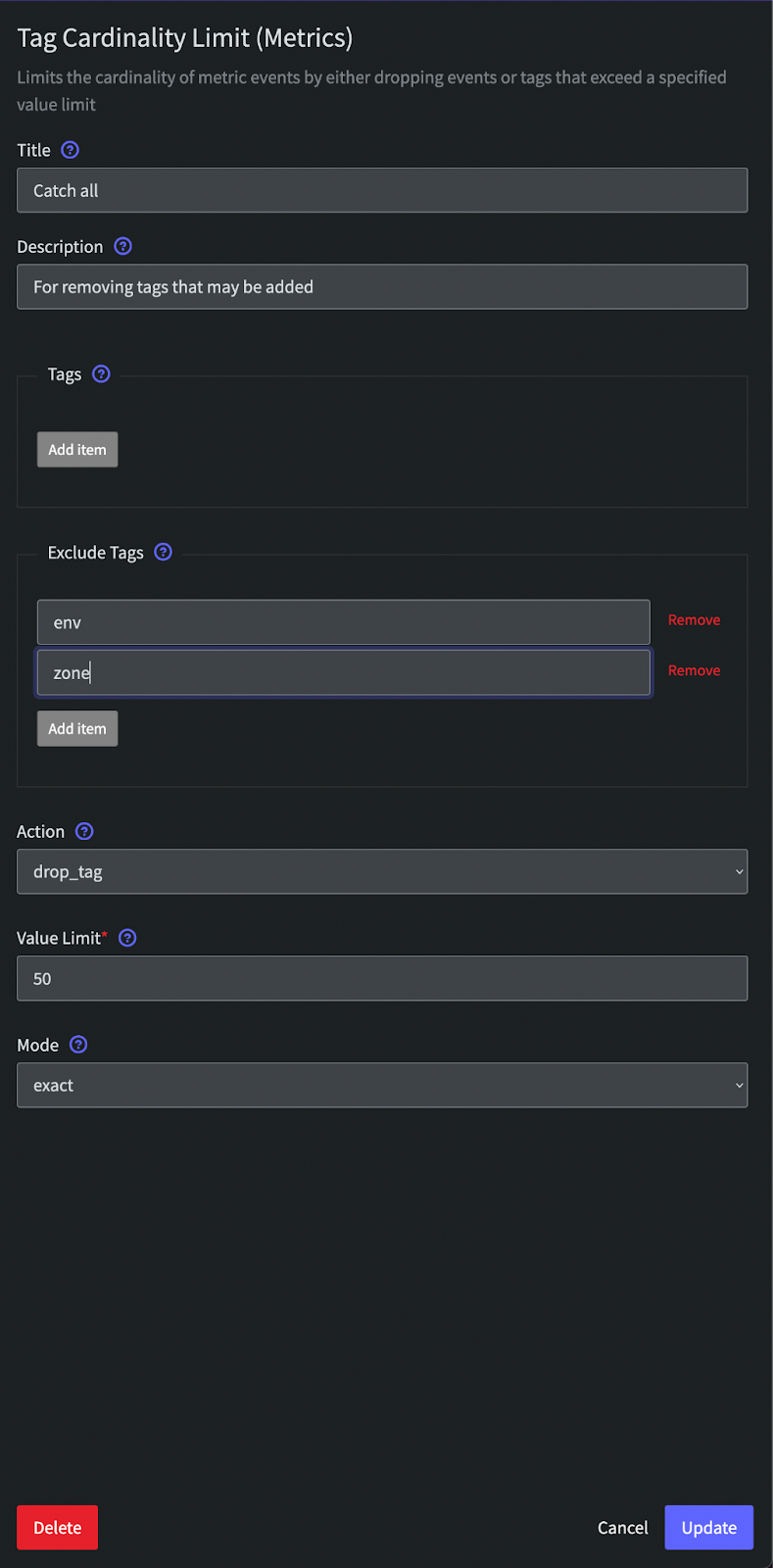Select the Description text field
This screenshot has height=1568, width=773.
[x=382, y=286]
